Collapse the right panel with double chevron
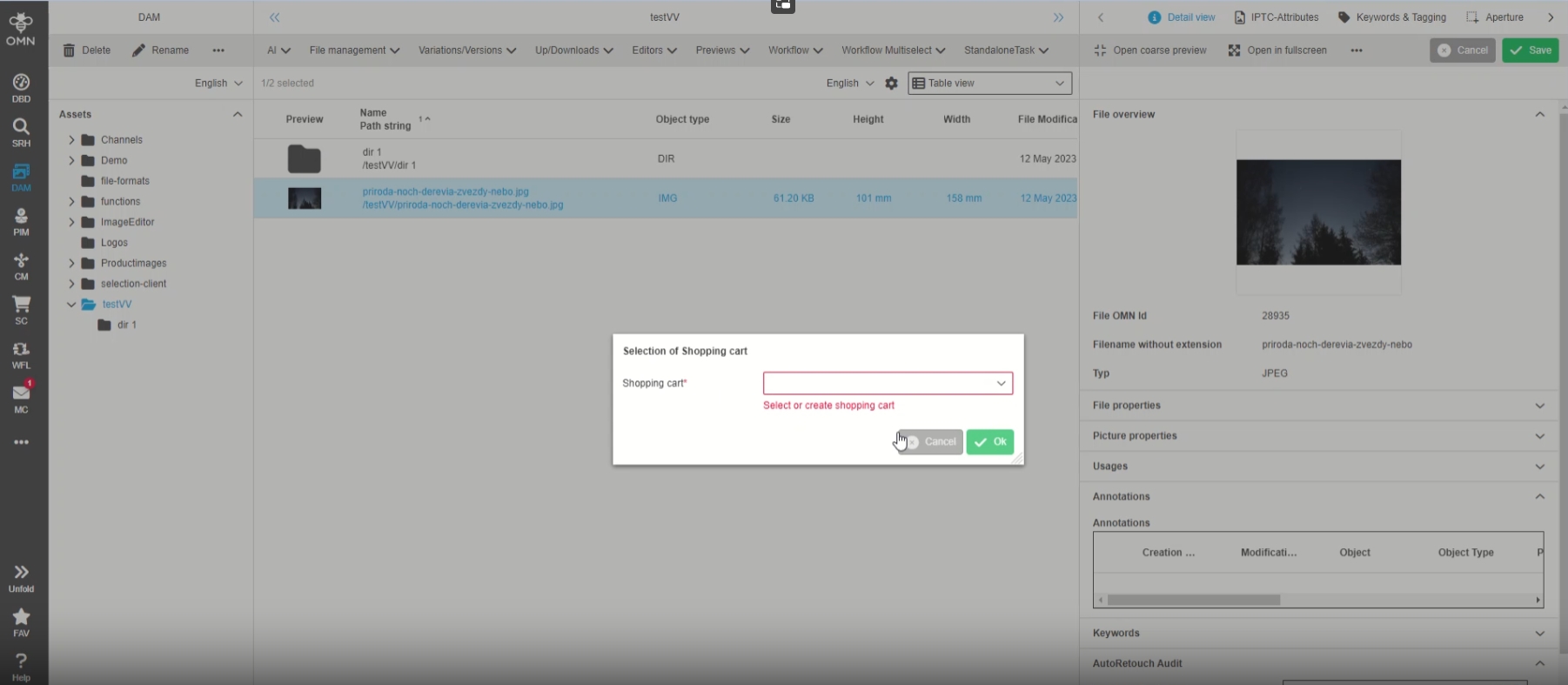1568x685 pixels. (x=1058, y=17)
